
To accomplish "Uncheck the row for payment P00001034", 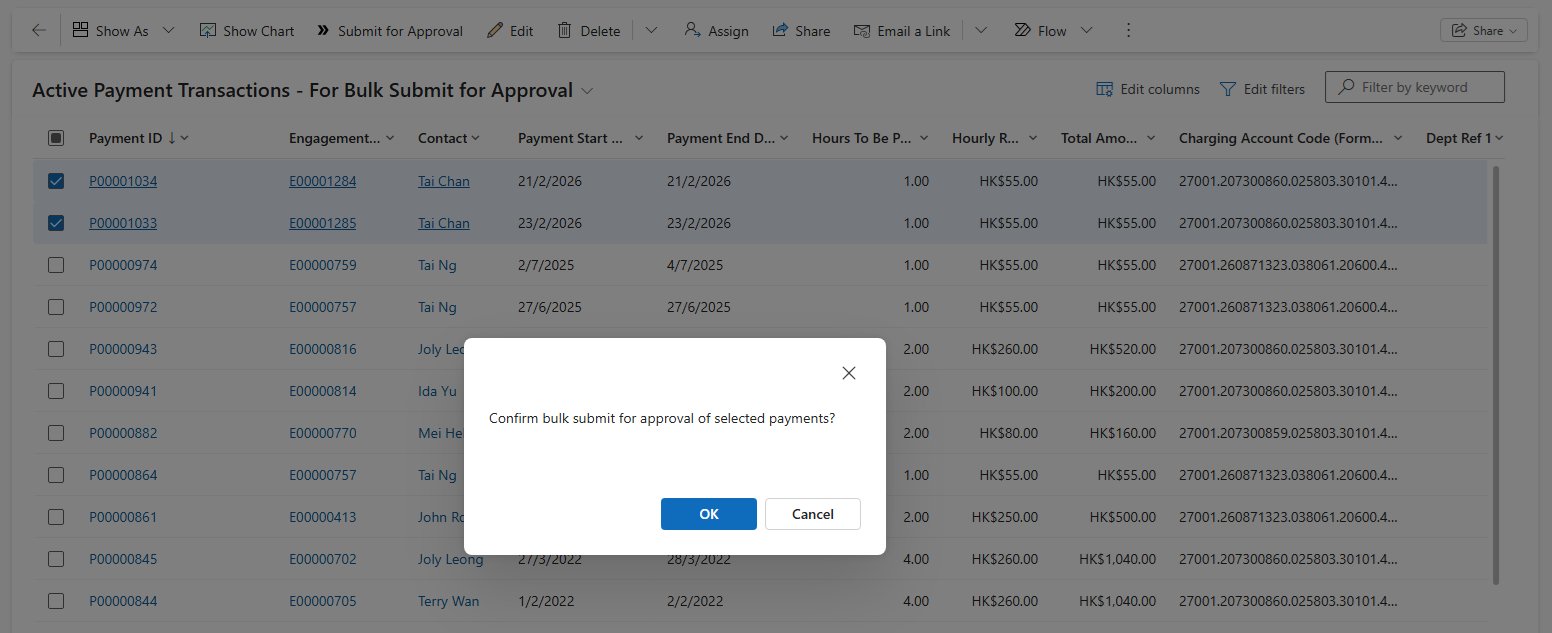I will (56, 181).
